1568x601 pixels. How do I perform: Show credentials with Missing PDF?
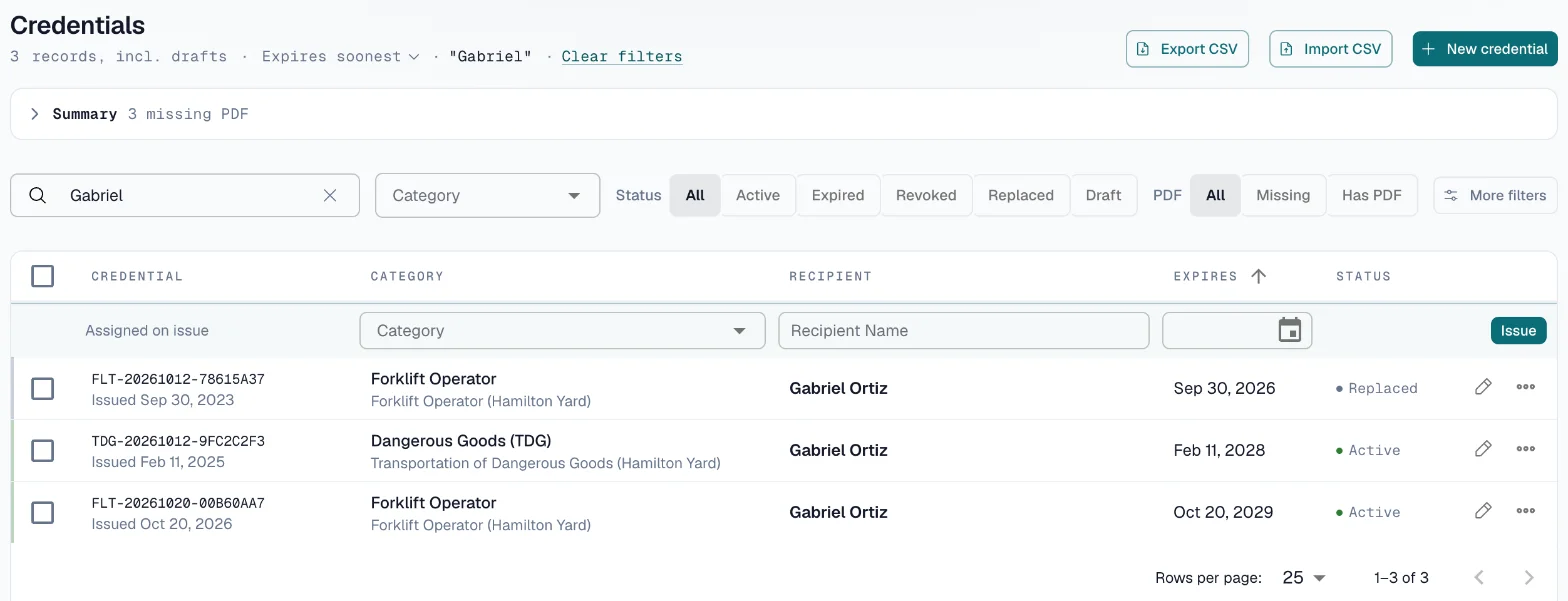(x=1283, y=195)
